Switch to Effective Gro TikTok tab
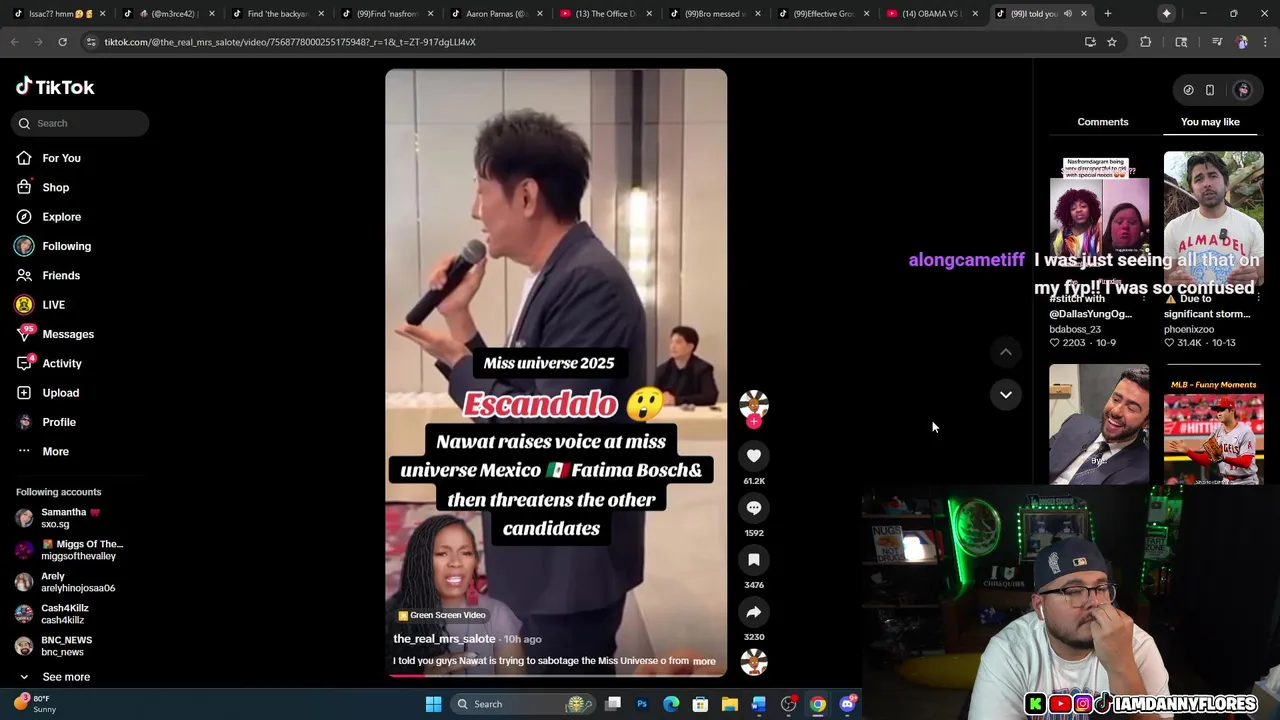 (822, 14)
